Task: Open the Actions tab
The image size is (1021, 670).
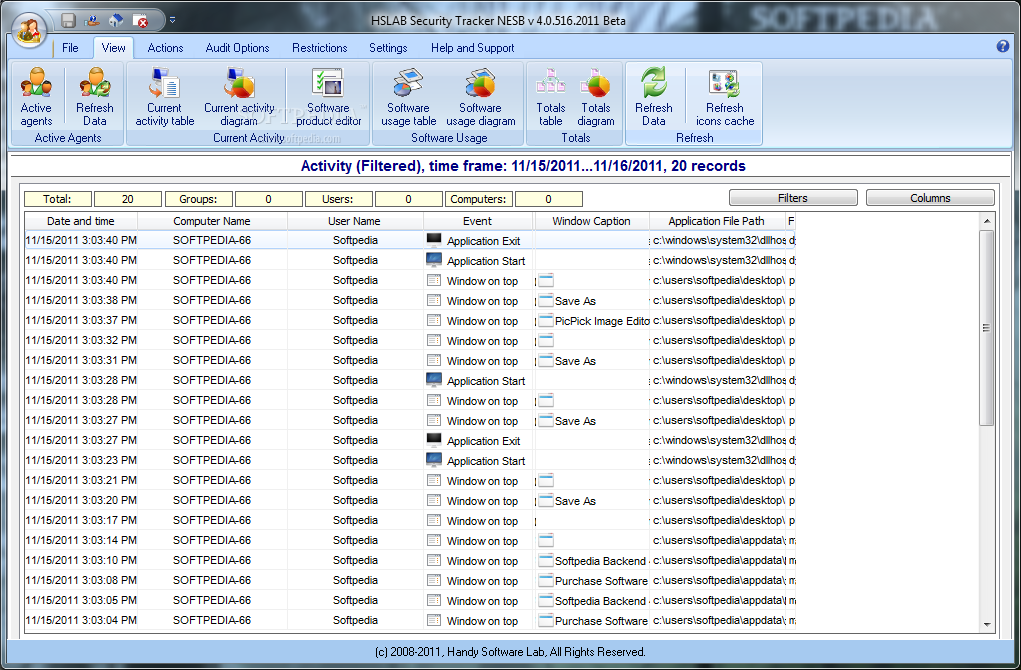Action: [x=165, y=48]
